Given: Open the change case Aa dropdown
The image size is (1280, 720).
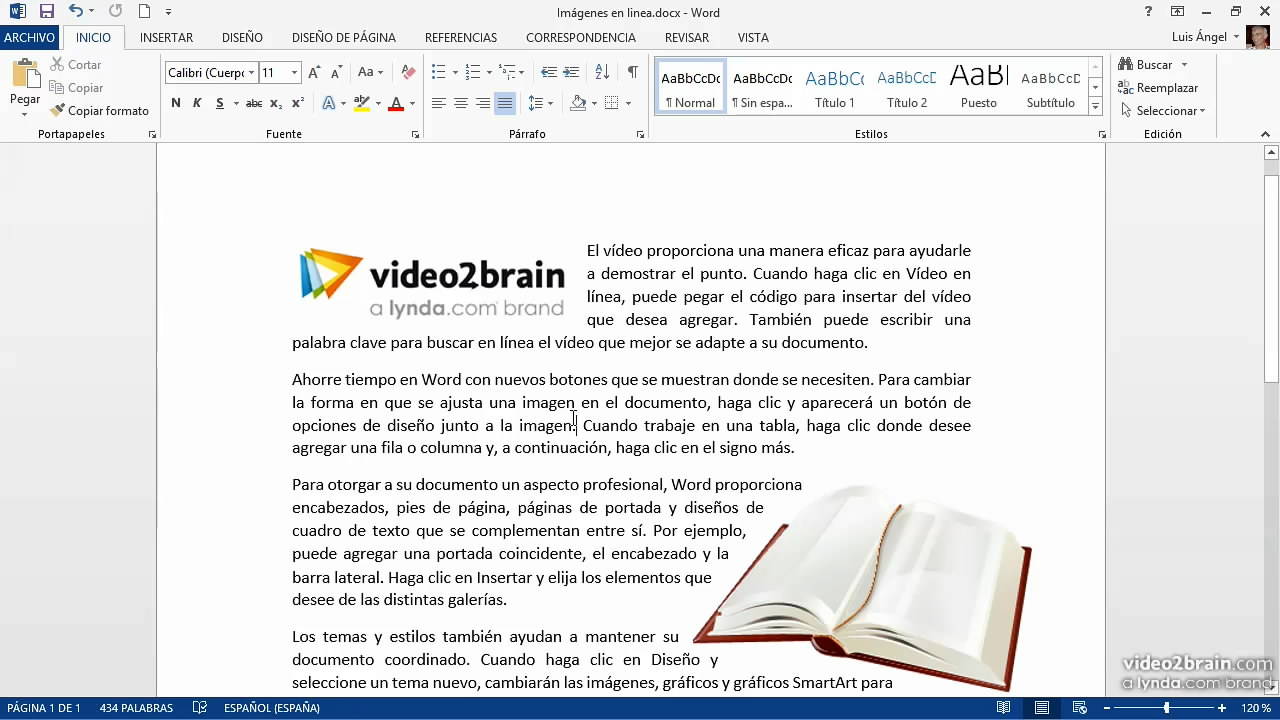Looking at the screenshot, I should (370, 73).
